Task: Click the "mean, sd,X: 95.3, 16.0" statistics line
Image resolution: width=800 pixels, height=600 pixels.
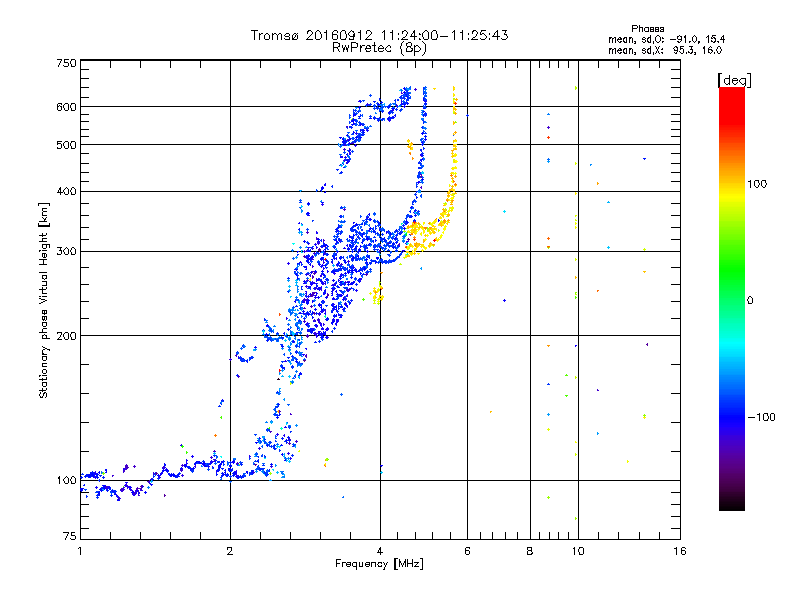Action: (x=665, y=50)
